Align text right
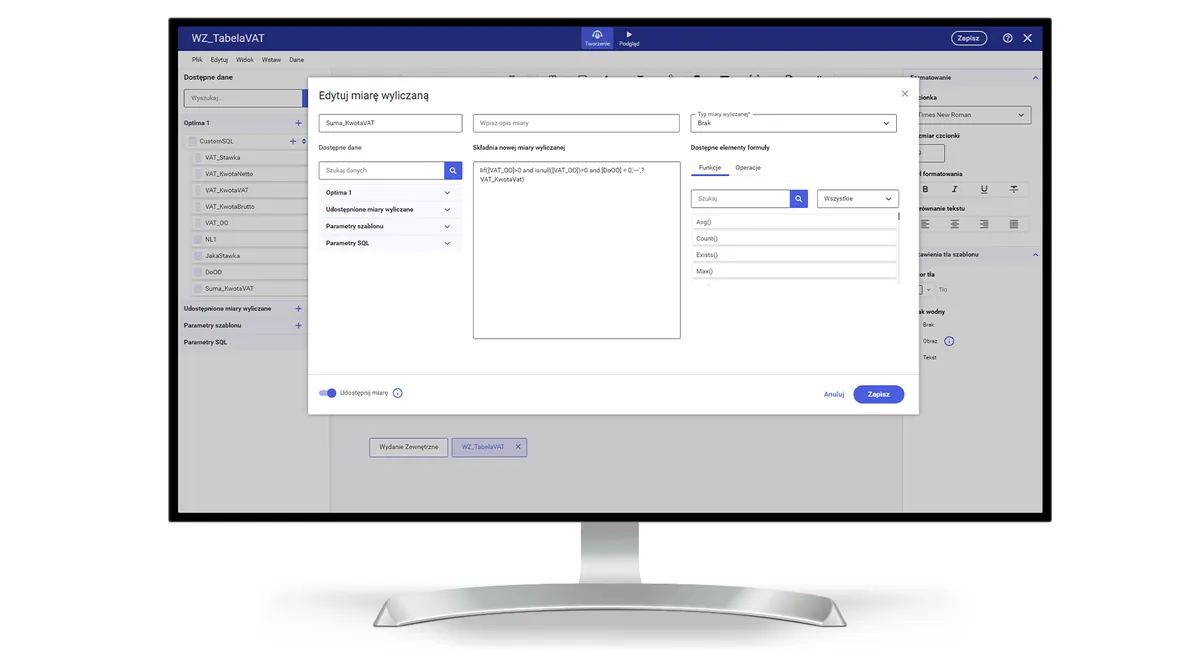Viewport: 1200px width, 672px height. click(x=984, y=224)
